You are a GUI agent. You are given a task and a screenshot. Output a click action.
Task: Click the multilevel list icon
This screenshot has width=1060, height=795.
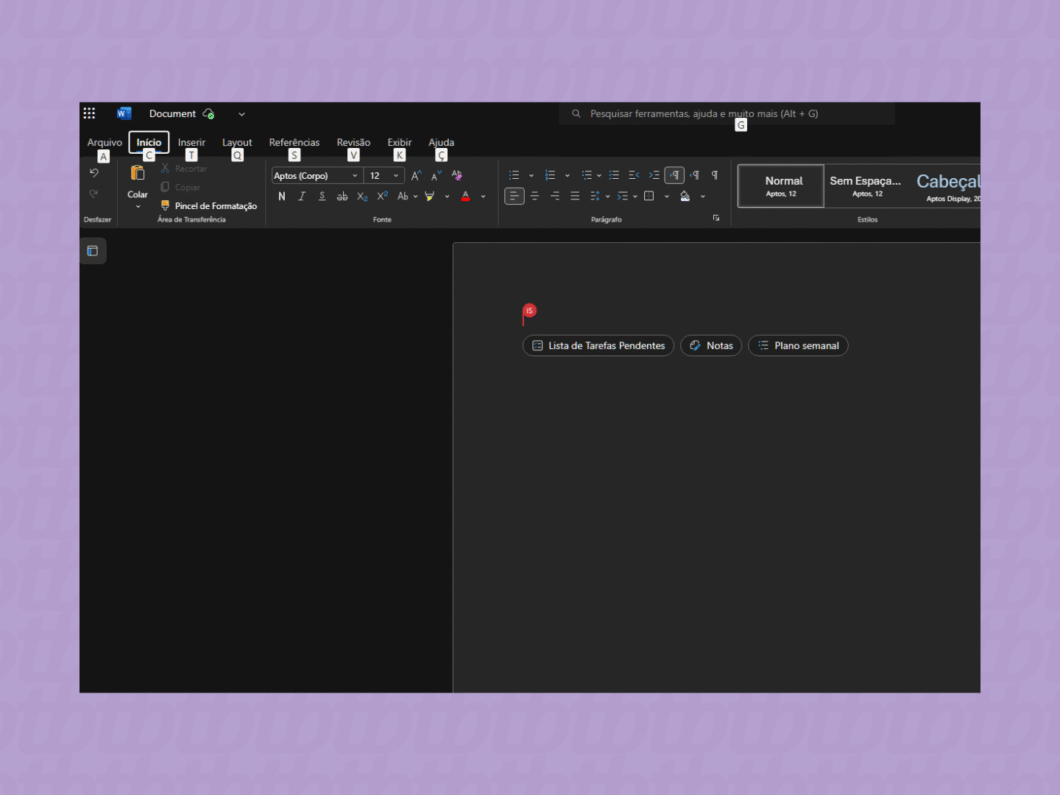pyautogui.click(x=586, y=176)
